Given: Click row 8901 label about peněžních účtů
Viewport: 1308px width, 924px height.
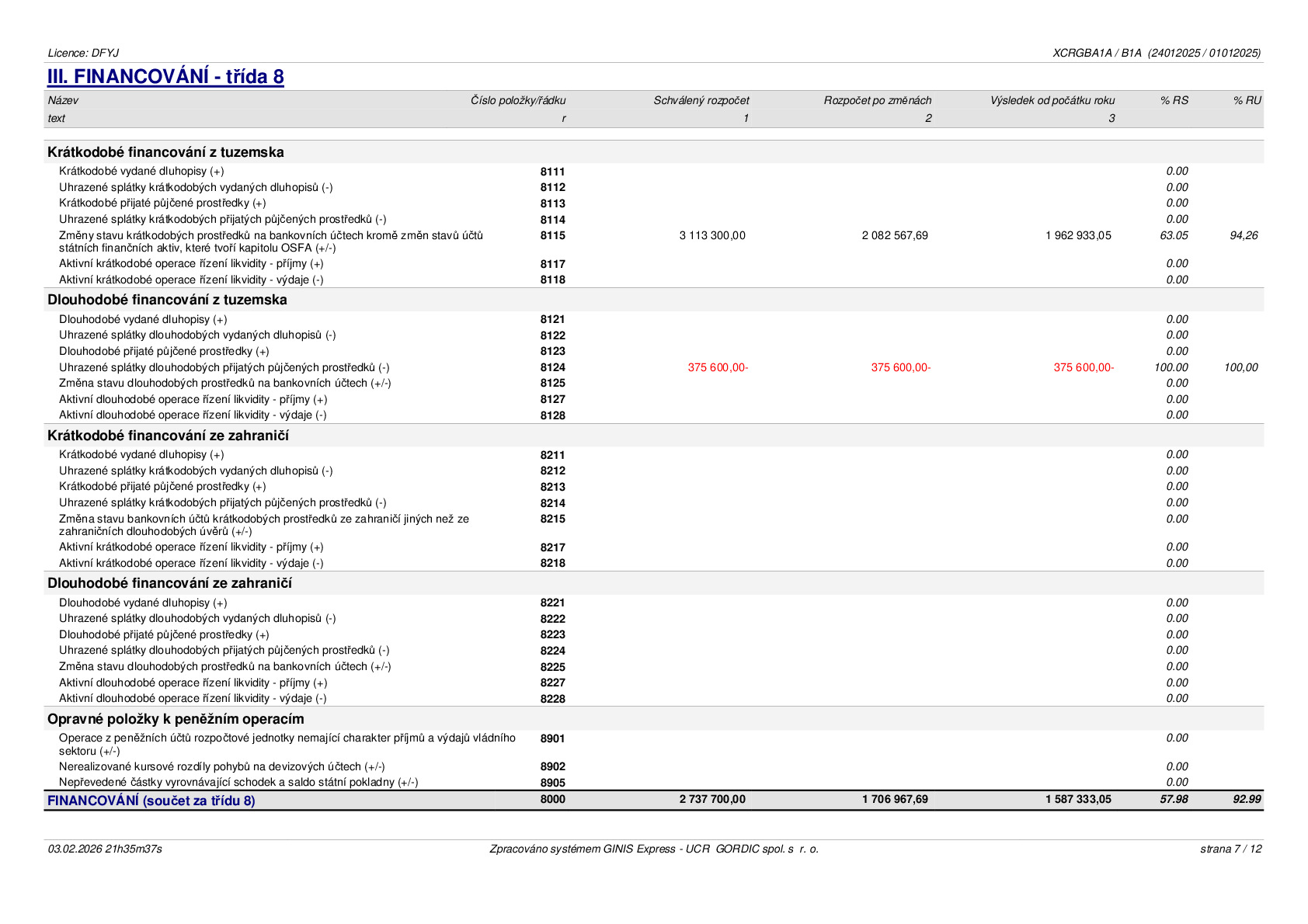Looking at the screenshot, I should [287, 744].
